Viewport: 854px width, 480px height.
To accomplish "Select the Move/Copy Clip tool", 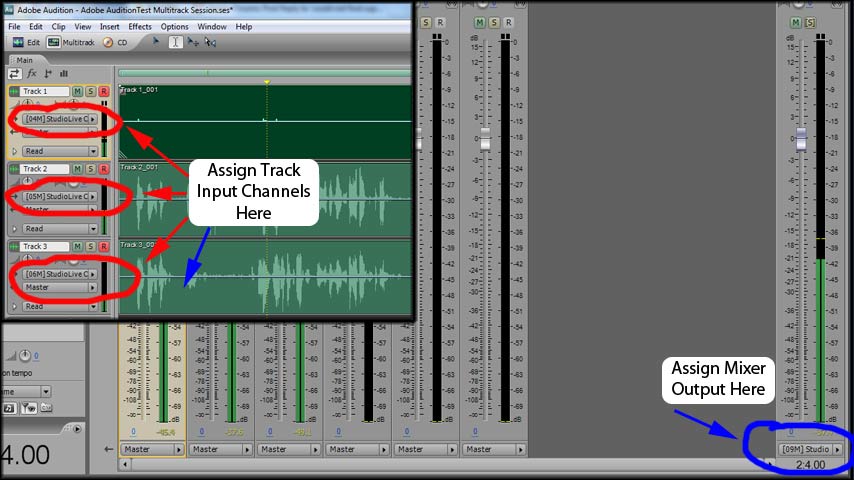I will point(193,42).
